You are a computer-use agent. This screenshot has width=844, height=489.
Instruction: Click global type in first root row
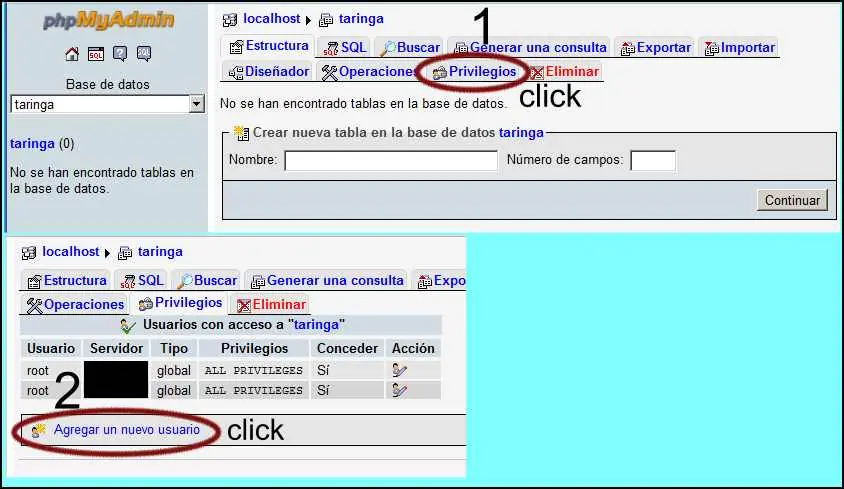[174, 371]
